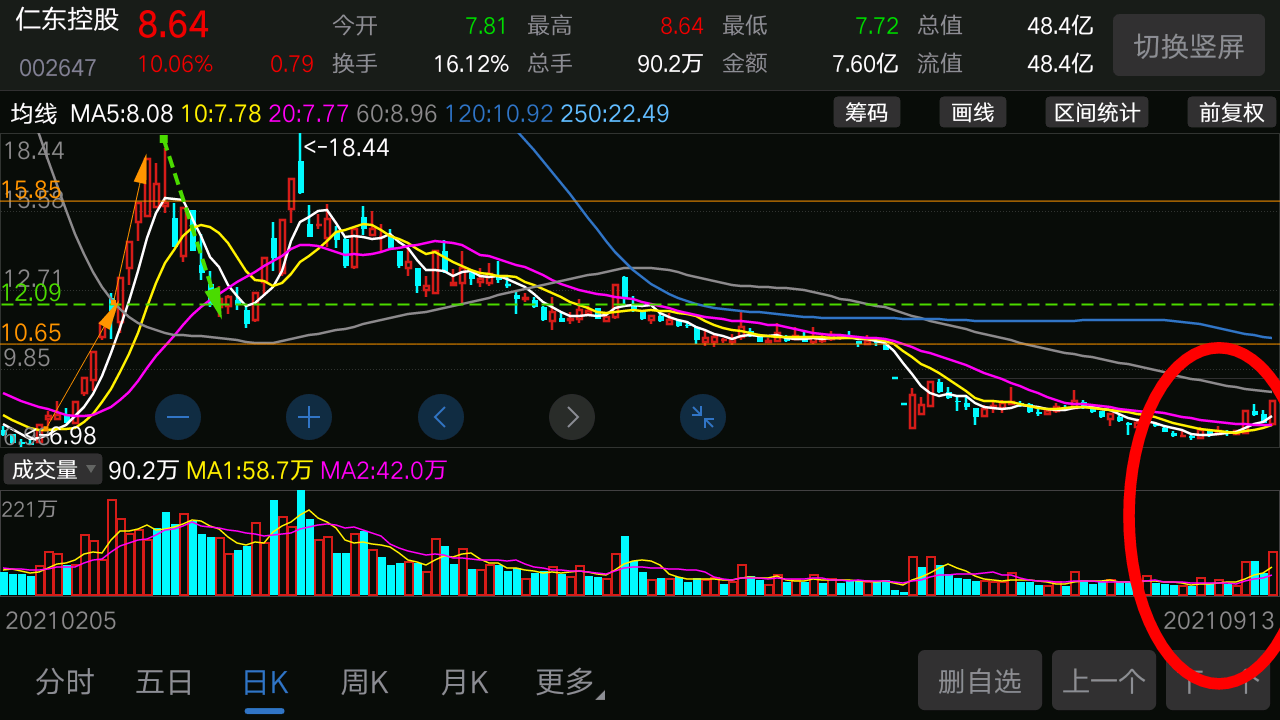This screenshot has height=720, width=1280.
Task: Pan the chart left with the chevron icon
Action: (x=440, y=417)
